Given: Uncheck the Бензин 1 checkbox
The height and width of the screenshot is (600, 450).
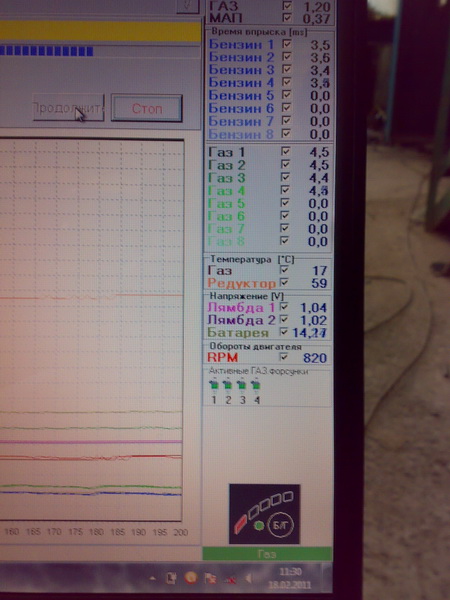Looking at the screenshot, I should tap(287, 44).
